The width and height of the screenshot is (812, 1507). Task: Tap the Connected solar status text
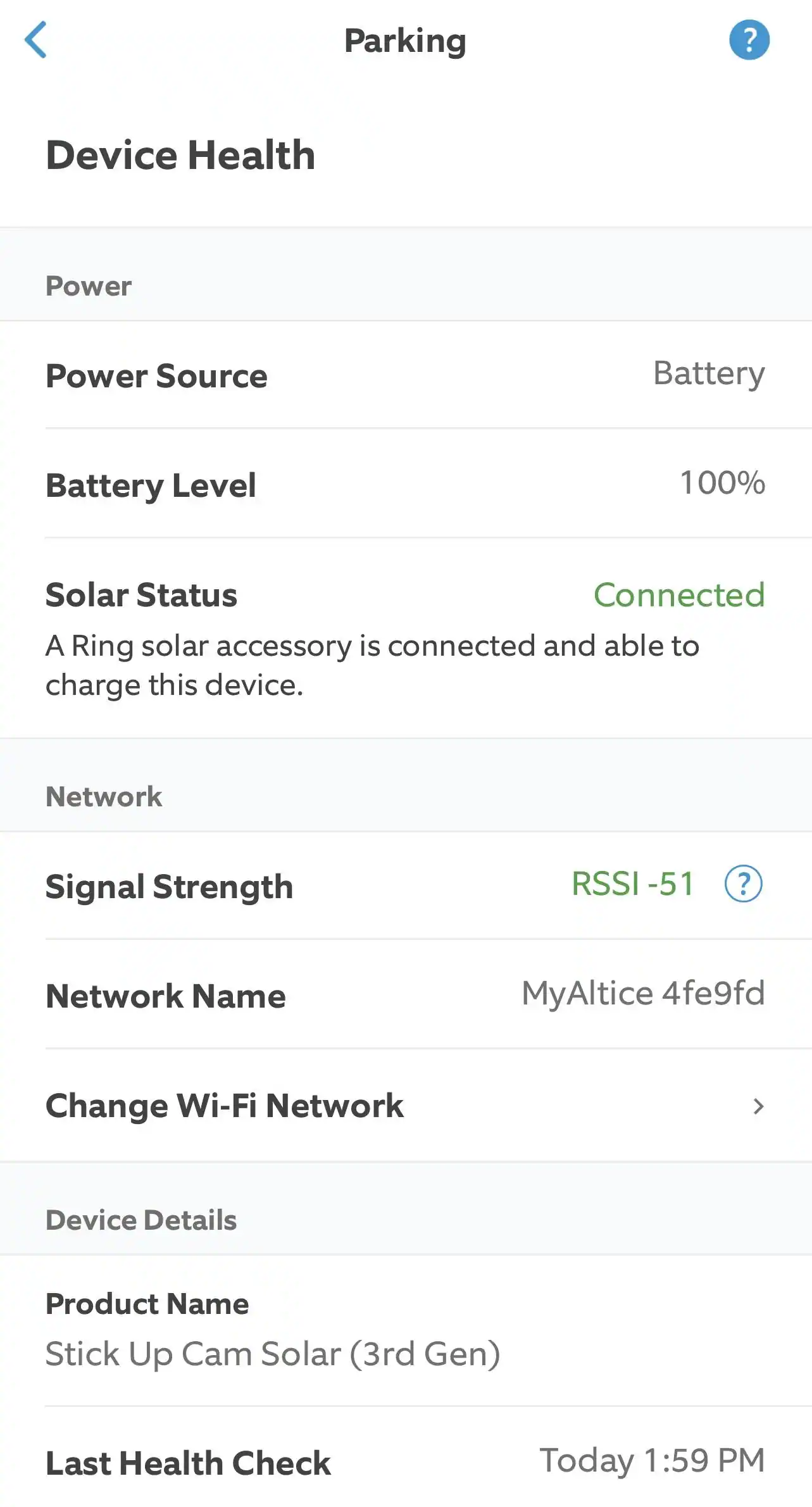678,595
